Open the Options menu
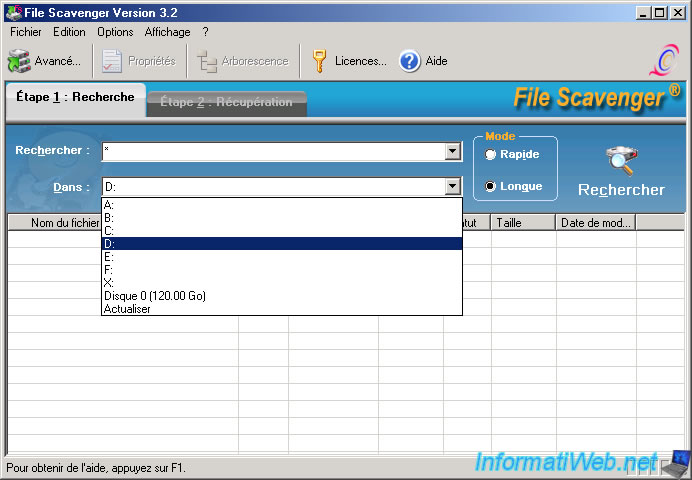This screenshot has width=692, height=480. coord(115,32)
